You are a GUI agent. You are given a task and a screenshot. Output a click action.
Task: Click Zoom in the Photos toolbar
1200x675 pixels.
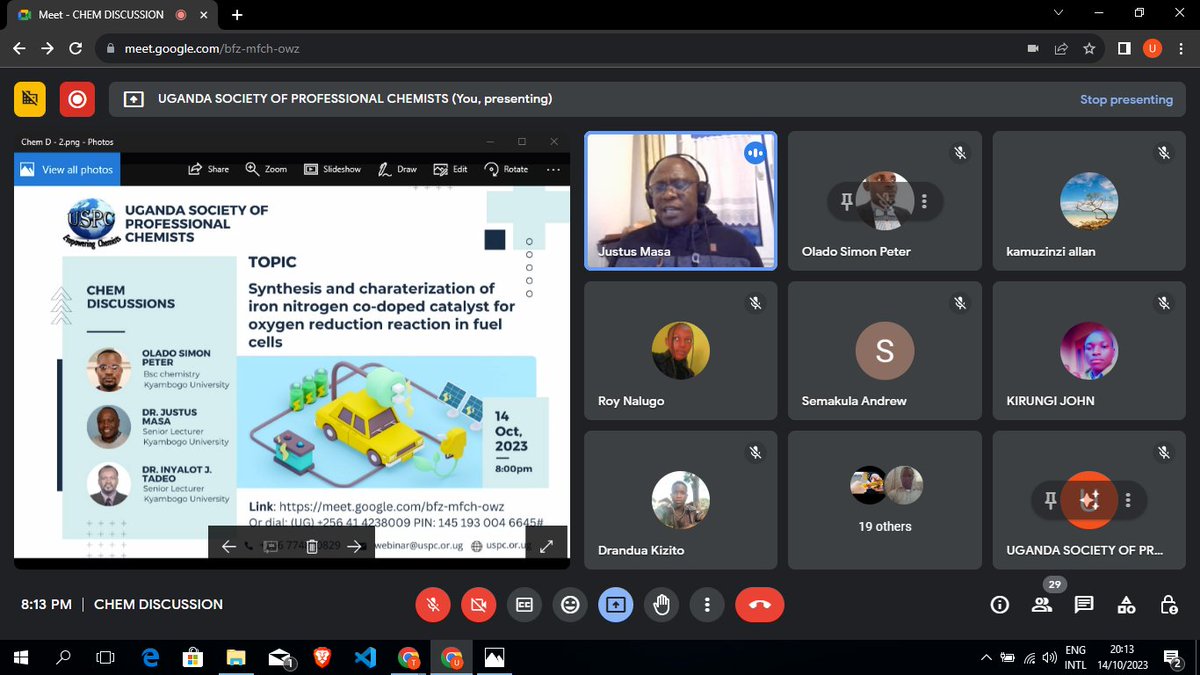pos(266,169)
